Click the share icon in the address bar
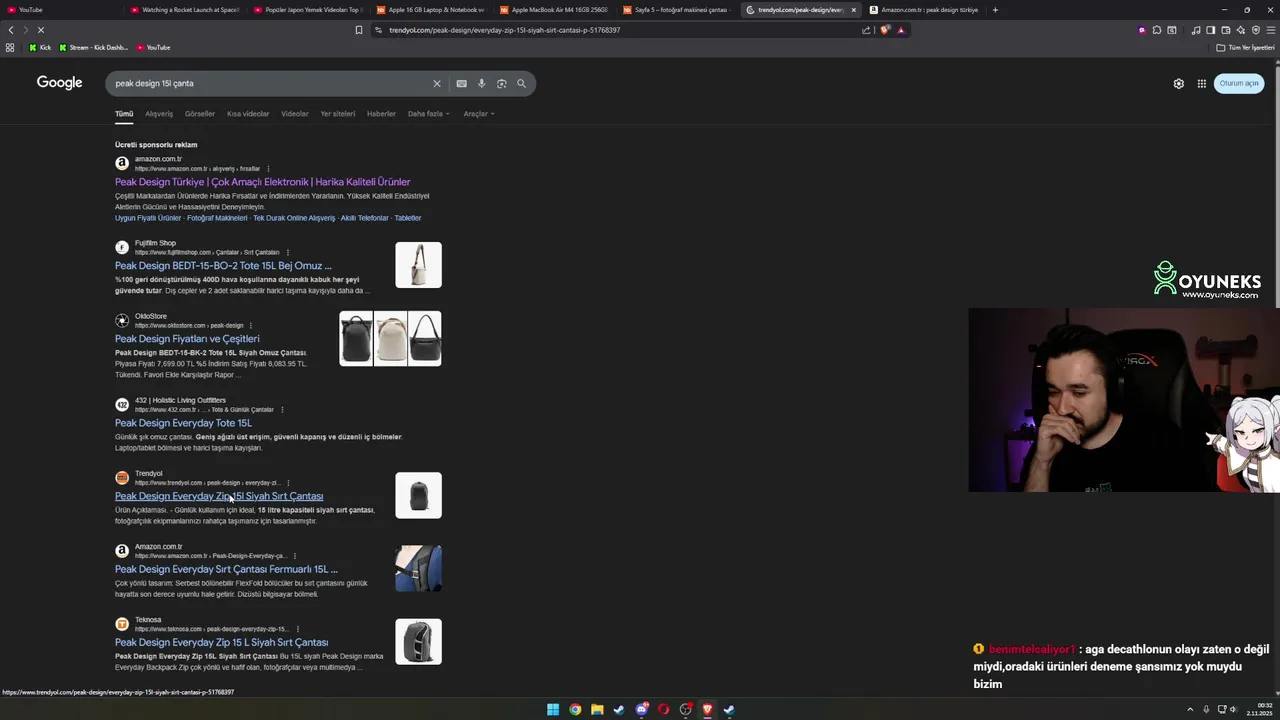 866,30
